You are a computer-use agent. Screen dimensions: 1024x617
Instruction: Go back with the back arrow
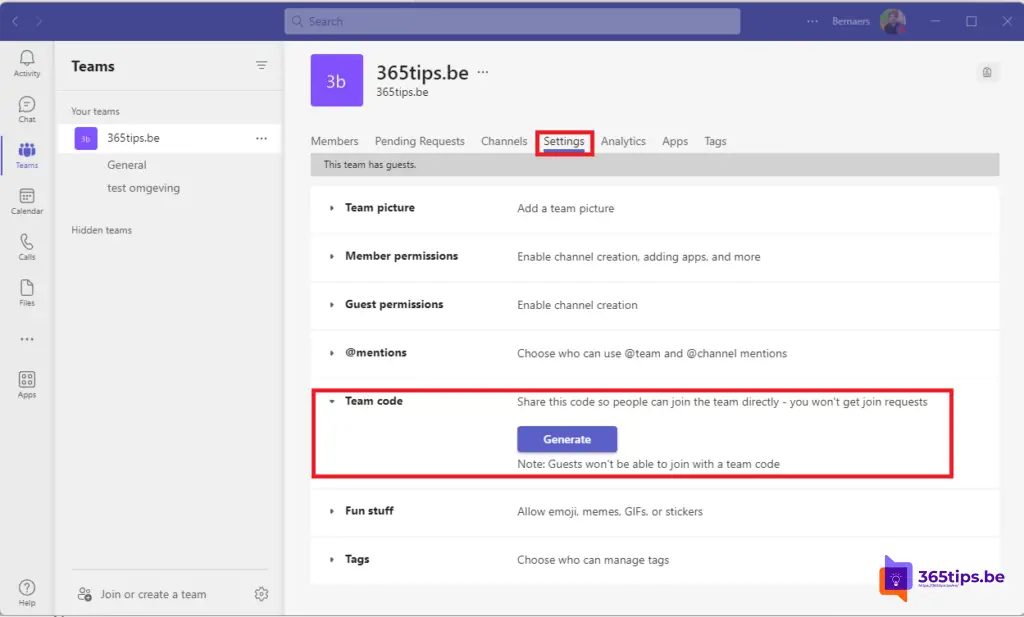point(15,21)
